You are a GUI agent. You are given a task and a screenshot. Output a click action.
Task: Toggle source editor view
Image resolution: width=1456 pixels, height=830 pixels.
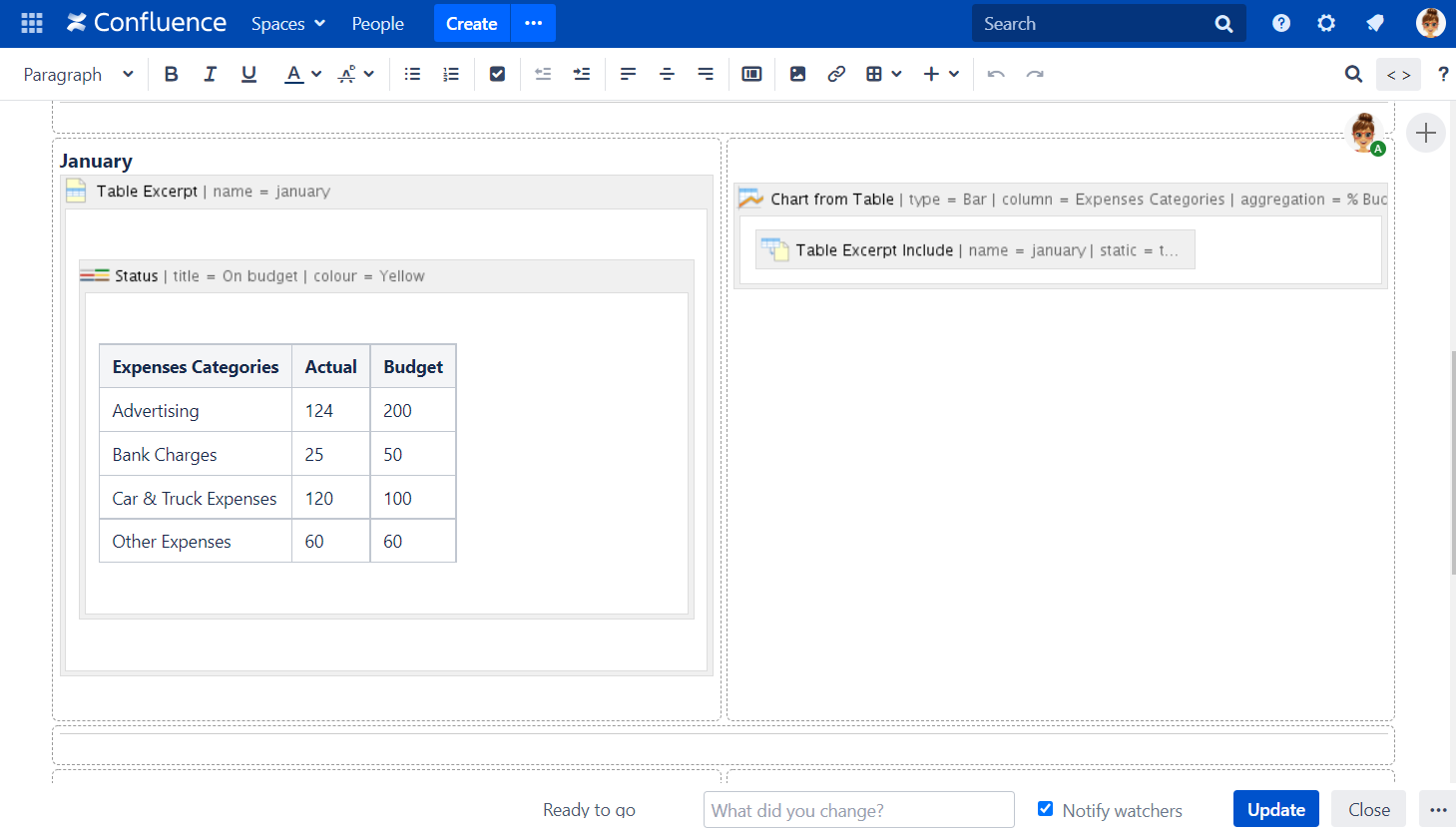1398,75
